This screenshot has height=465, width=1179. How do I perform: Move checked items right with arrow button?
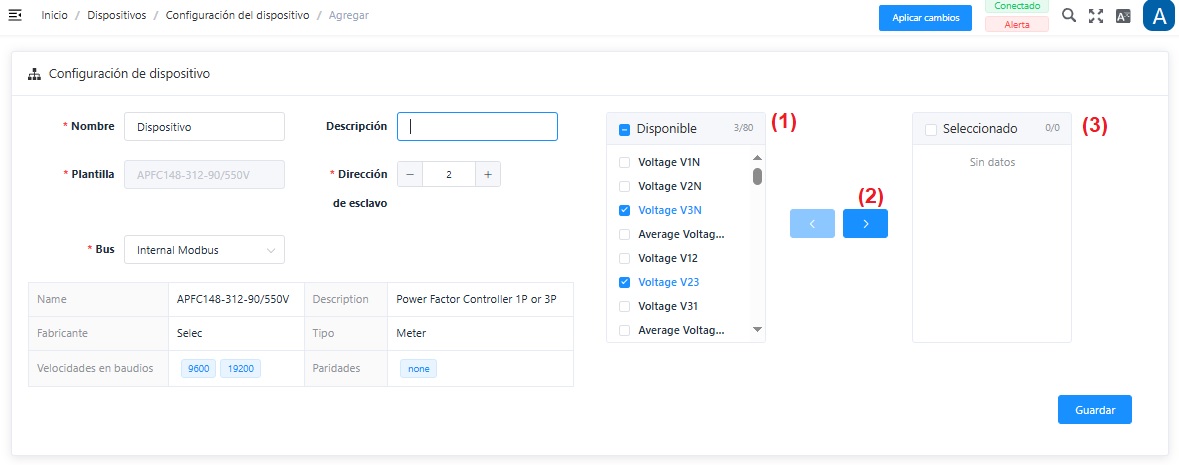865,224
